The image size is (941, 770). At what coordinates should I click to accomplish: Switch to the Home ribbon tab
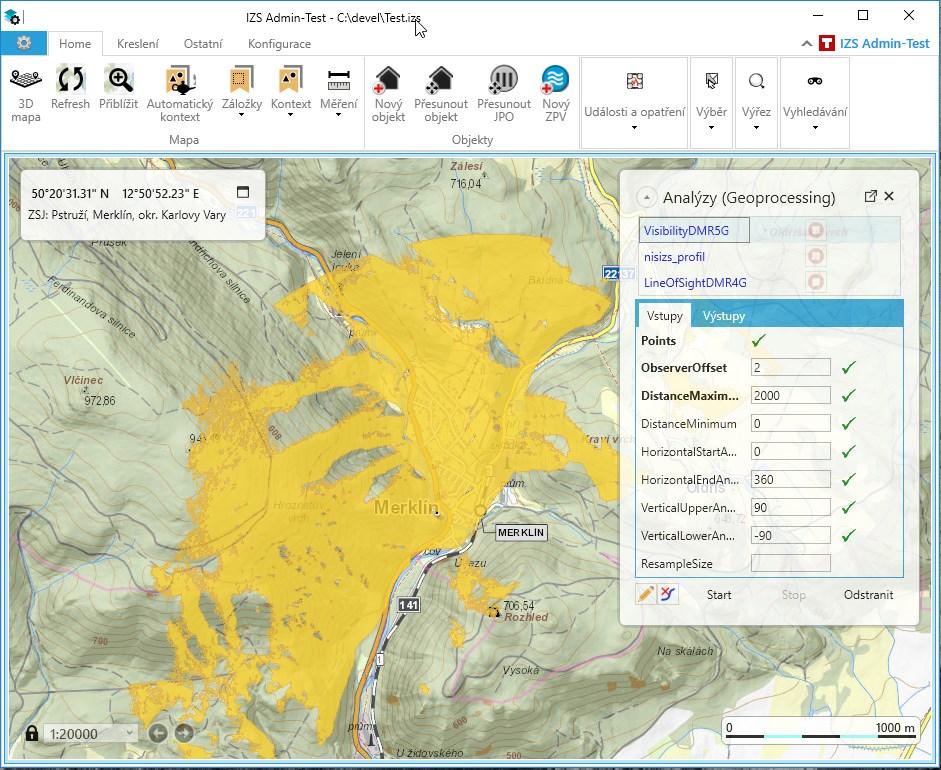coord(75,44)
